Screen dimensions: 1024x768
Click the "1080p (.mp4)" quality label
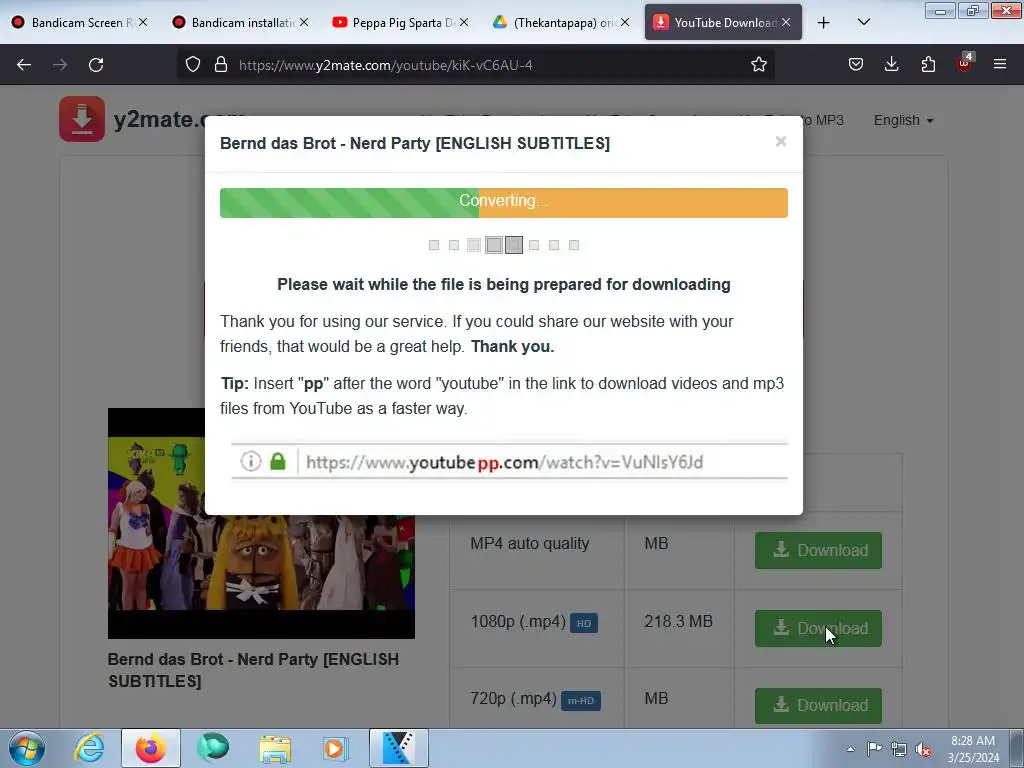pos(518,621)
